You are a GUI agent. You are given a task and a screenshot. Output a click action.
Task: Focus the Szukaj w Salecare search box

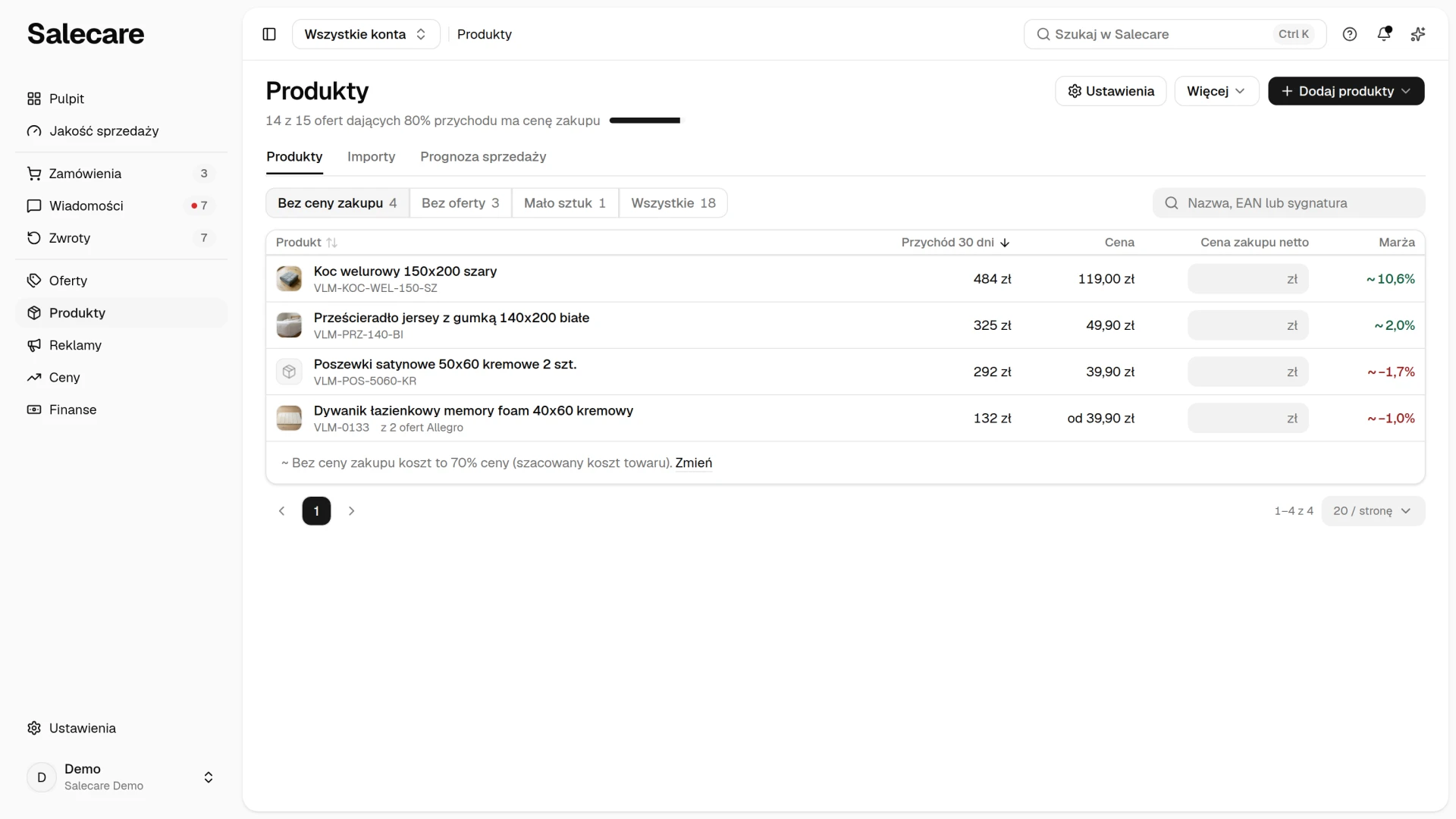[1175, 34]
